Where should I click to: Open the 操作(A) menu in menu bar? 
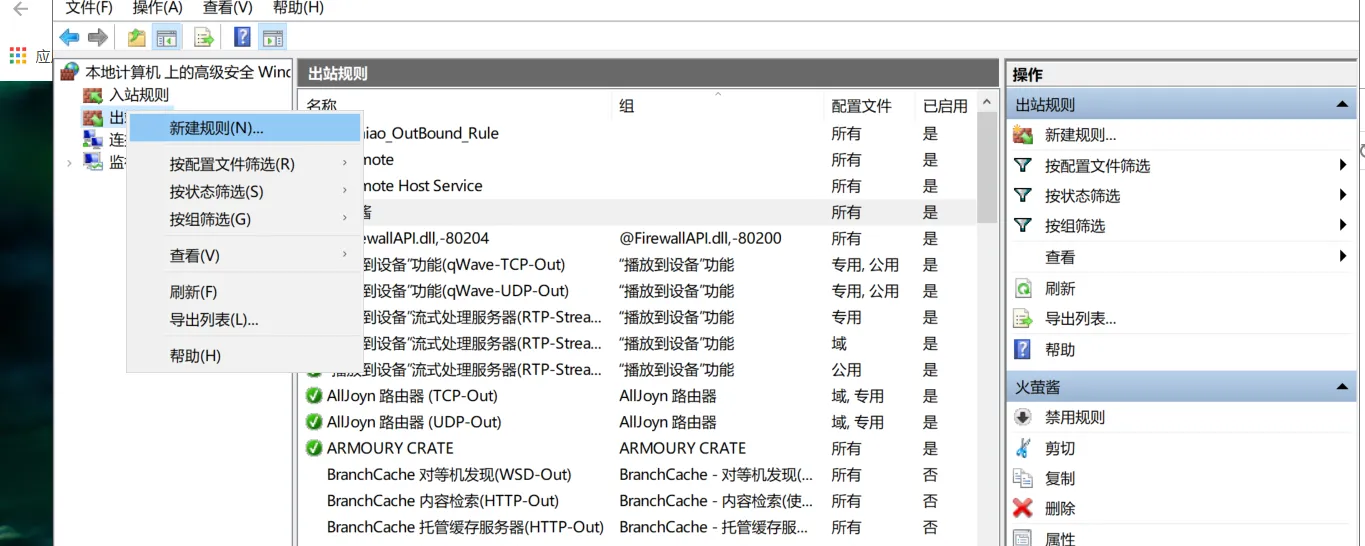coord(157,8)
